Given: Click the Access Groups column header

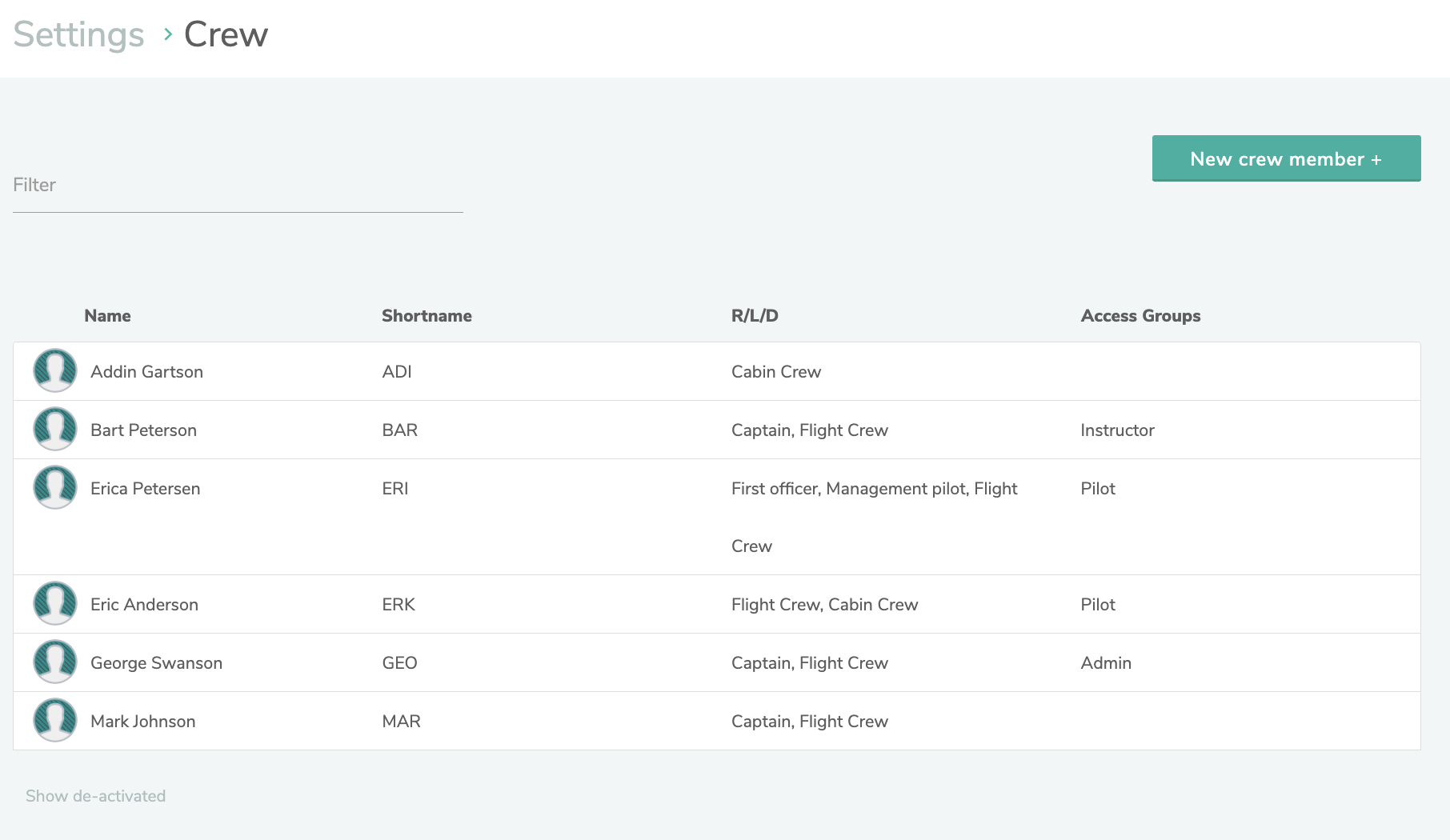Looking at the screenshot, I should coord(1140,316).
